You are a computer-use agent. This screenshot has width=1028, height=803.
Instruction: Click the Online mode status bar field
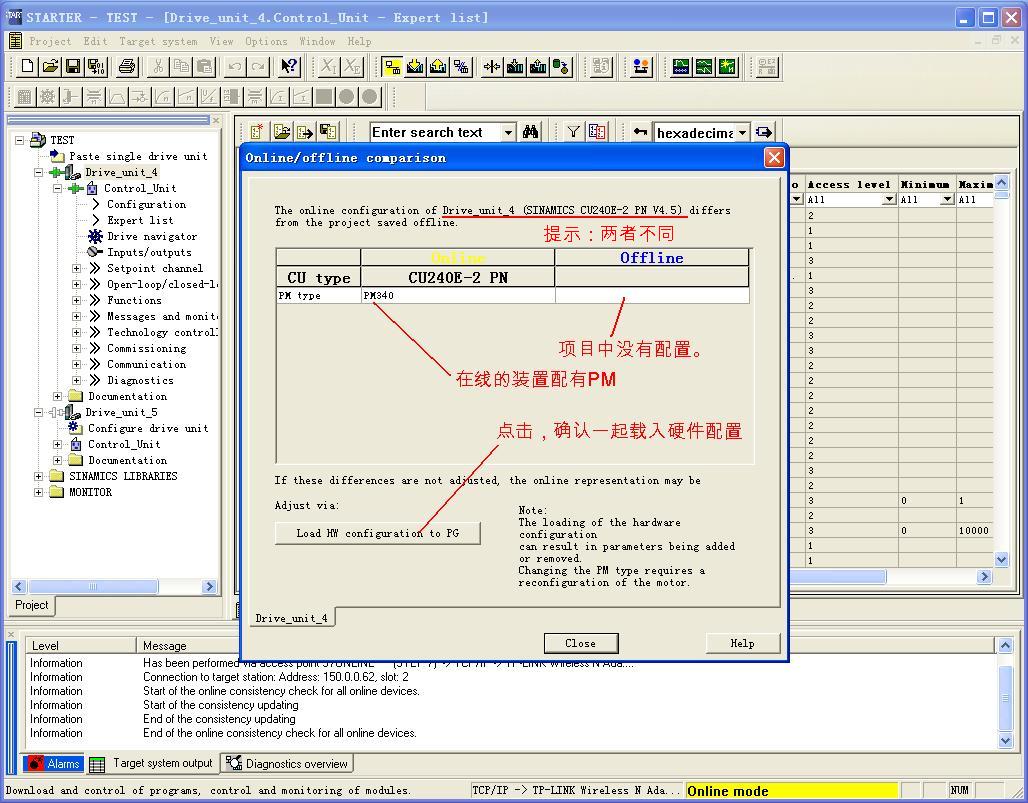(791, 791)
